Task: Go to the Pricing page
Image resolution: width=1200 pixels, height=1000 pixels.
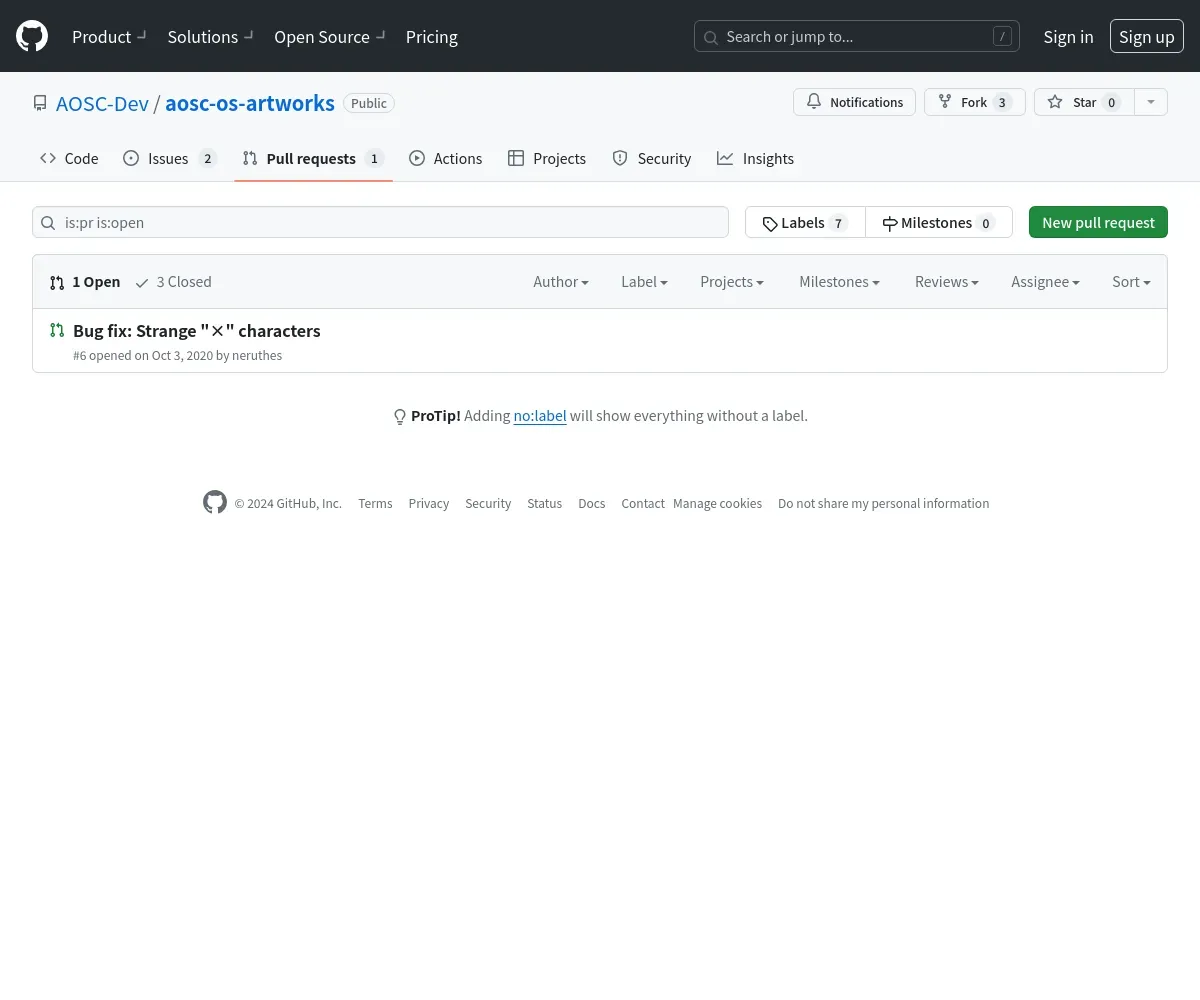Action: point(432,37)
